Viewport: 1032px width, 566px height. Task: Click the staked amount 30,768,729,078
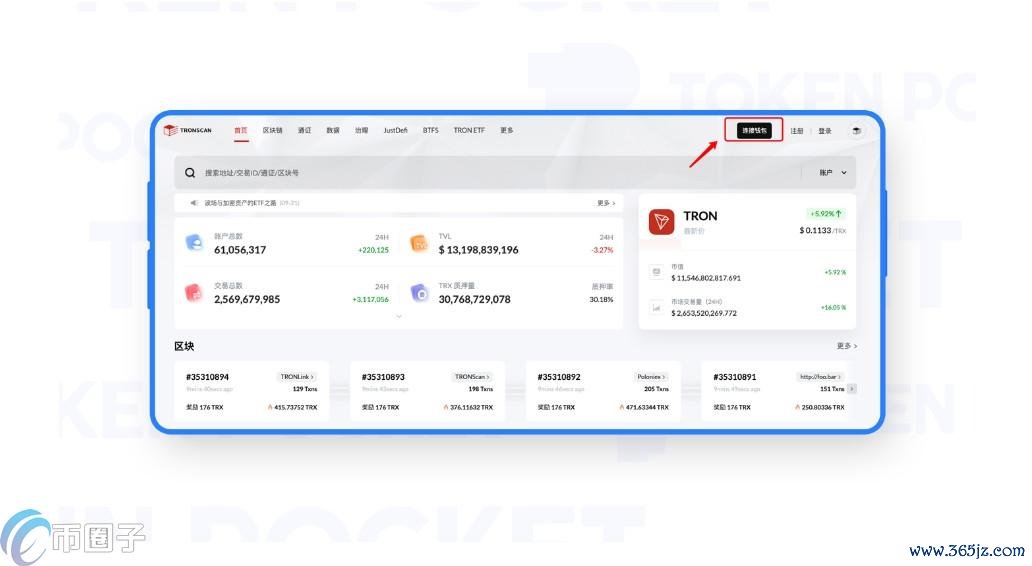click(x=475, y=299)
